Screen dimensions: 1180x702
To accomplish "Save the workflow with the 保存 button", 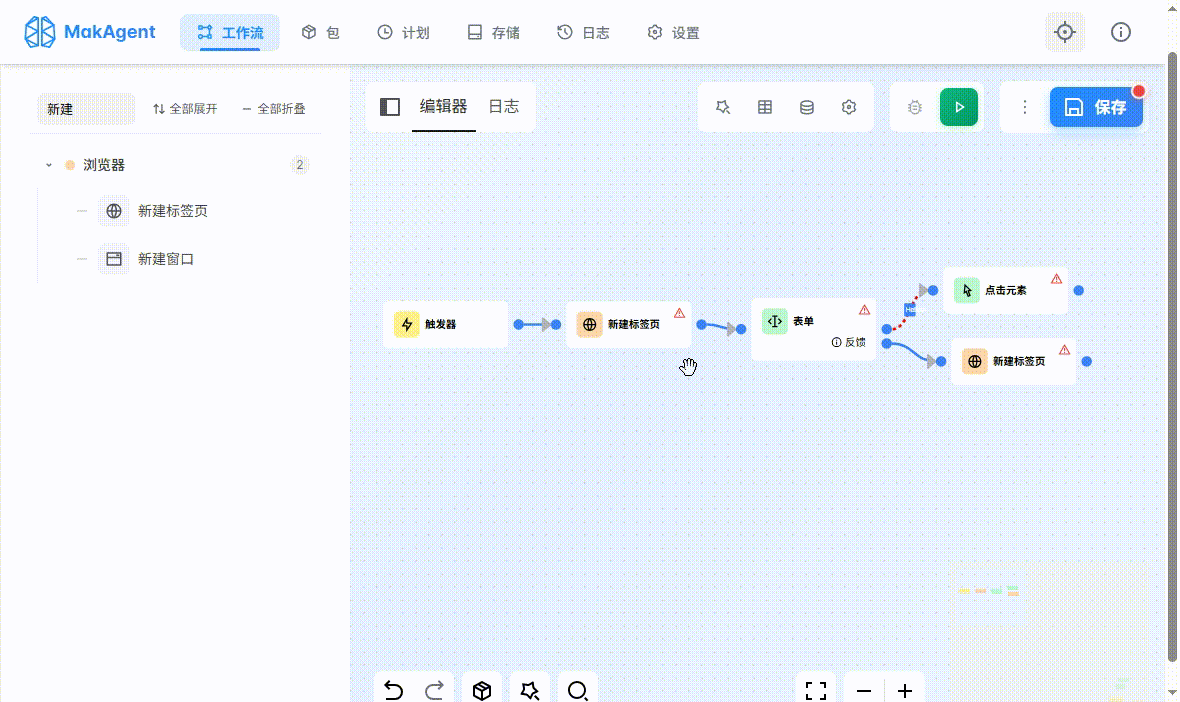I will tap(1097, 107).
